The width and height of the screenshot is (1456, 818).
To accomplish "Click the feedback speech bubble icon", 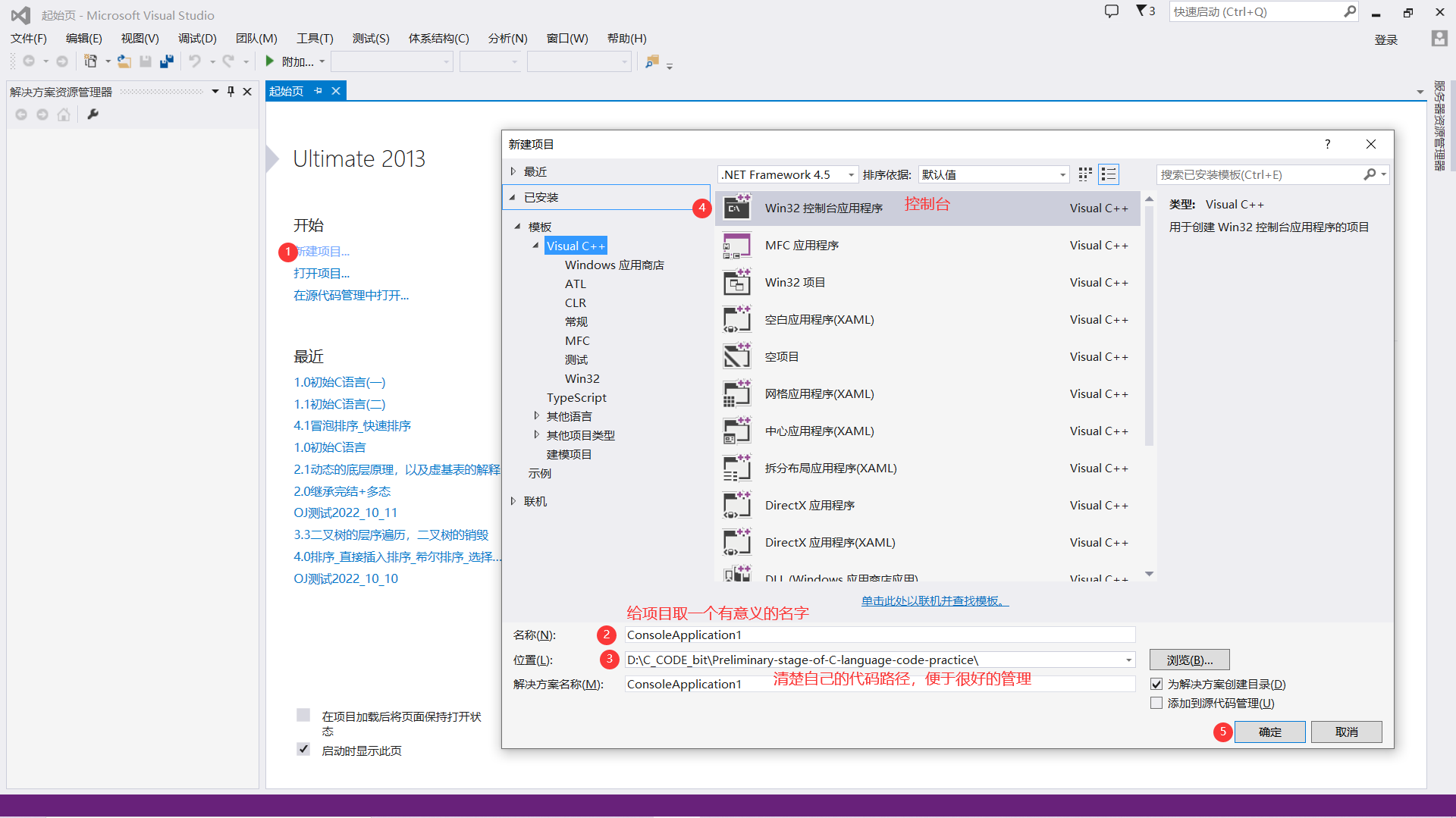I will tap(1111, 11).
